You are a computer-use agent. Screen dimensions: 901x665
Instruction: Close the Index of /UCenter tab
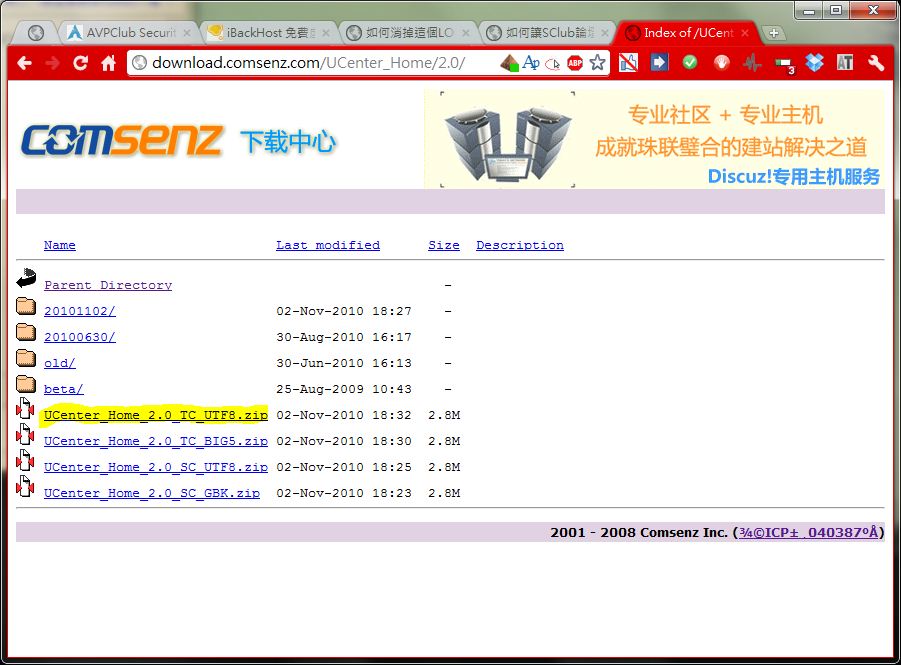click(745, 33)
